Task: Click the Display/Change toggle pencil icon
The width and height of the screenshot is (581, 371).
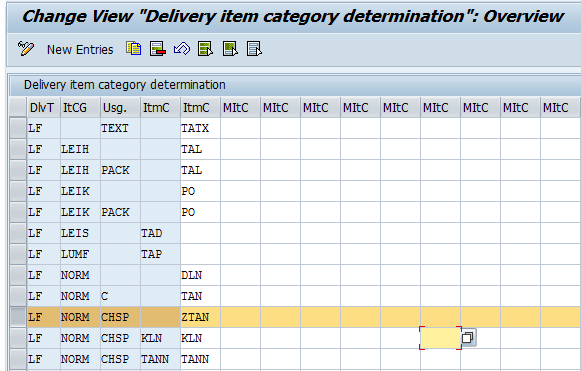Action: click(26, 49)
